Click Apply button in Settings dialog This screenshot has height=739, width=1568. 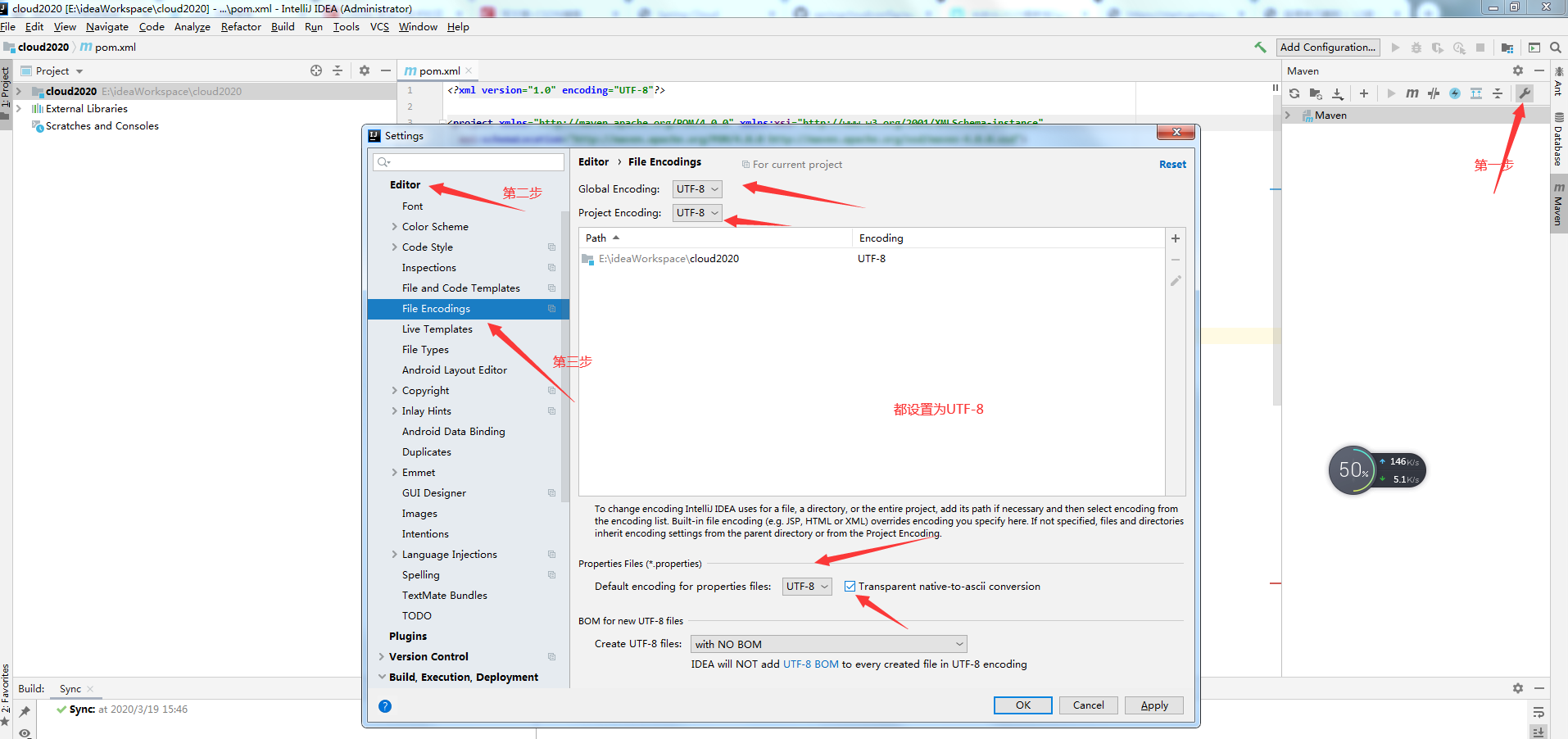(x=1154, y=705)
